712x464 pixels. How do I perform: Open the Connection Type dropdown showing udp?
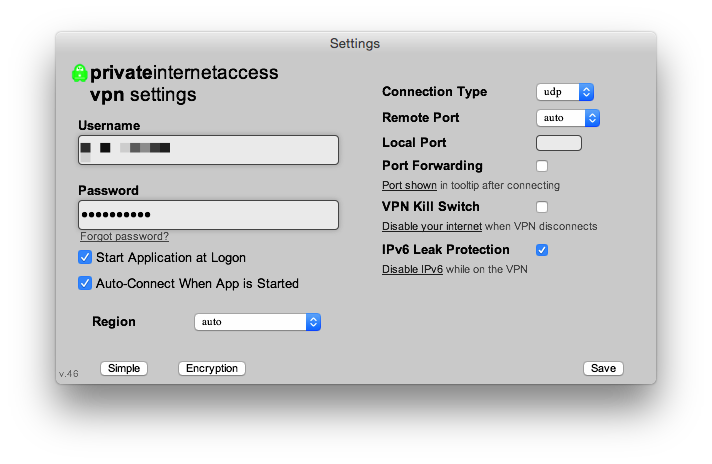pyautogui.click(x=565, y=92)
